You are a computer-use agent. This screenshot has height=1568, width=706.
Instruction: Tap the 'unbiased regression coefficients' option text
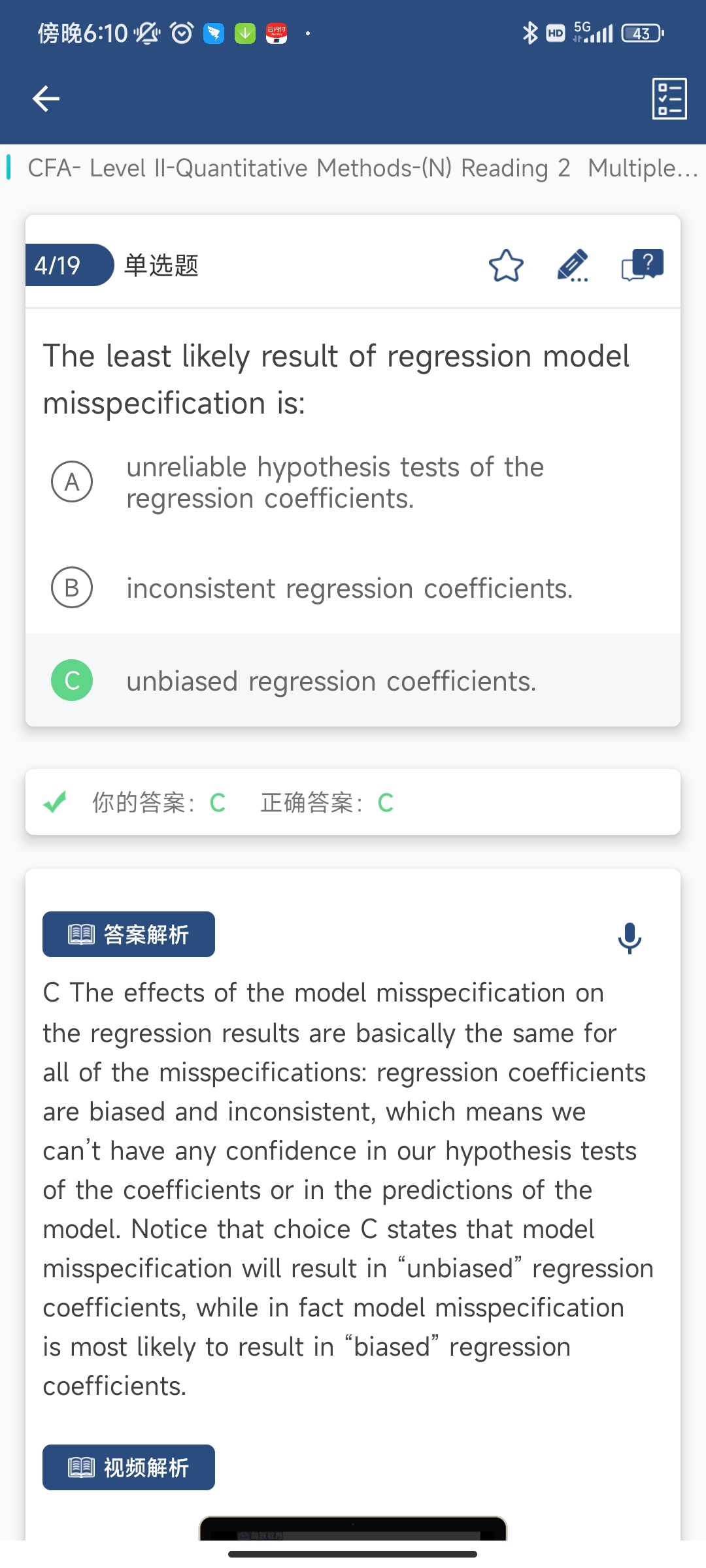pyautogui.click(x=331, y=681)
